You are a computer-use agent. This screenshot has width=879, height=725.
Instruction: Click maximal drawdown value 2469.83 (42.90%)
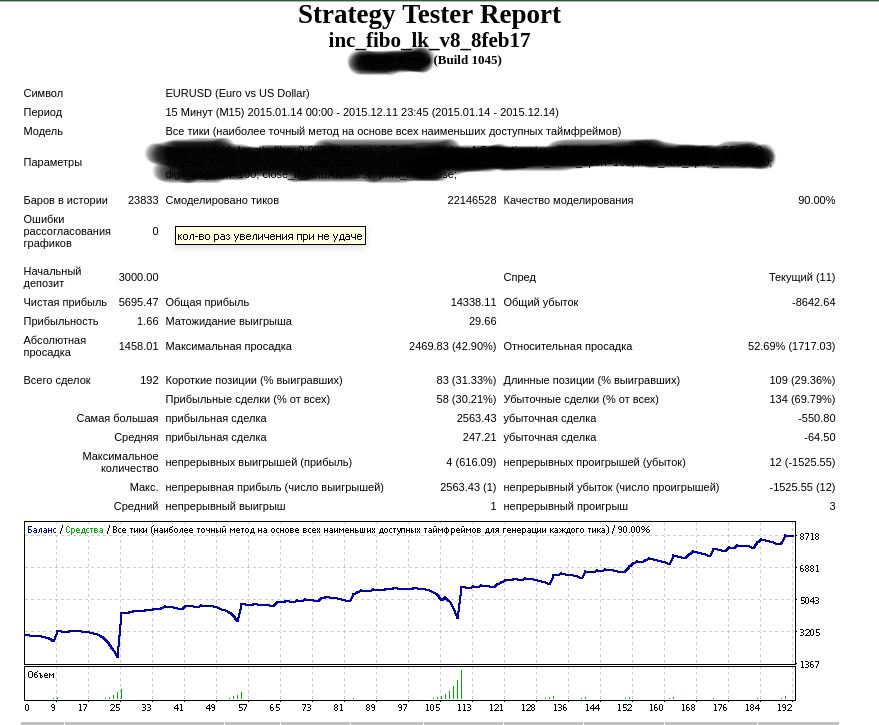(x=452, y=346)
